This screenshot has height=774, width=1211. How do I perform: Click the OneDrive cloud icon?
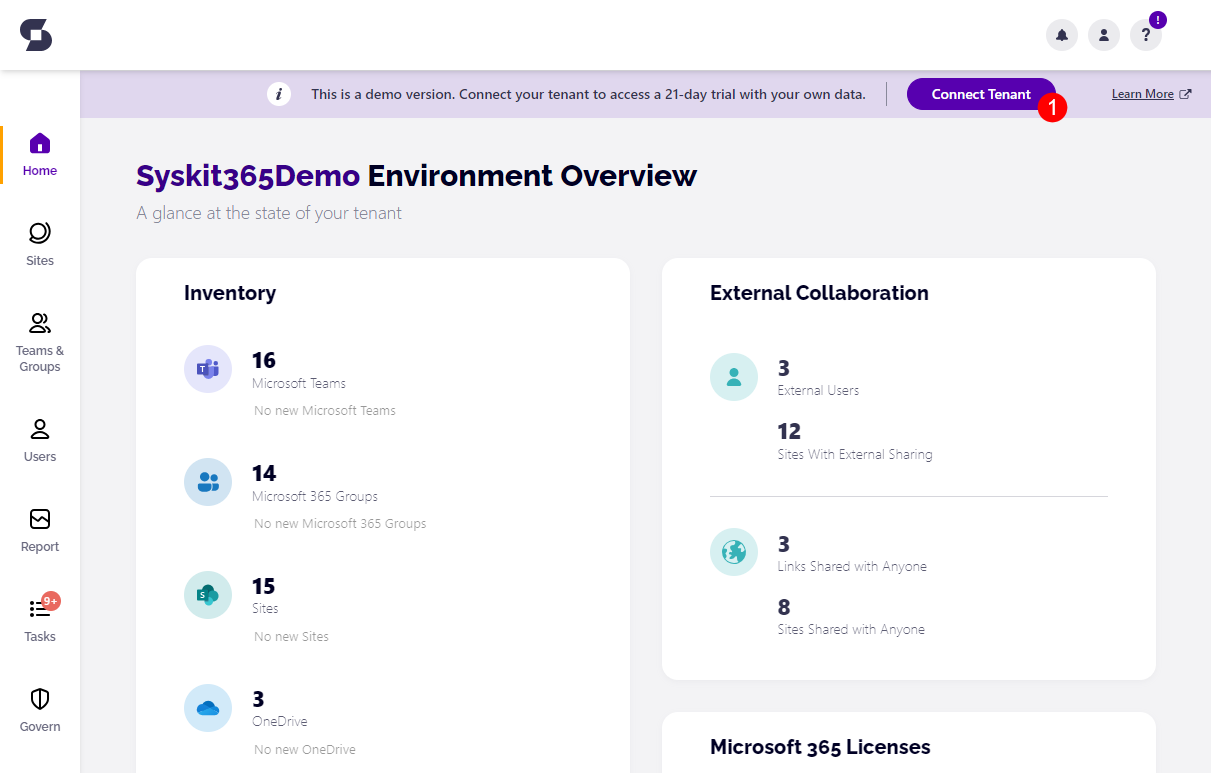point(207,708)
